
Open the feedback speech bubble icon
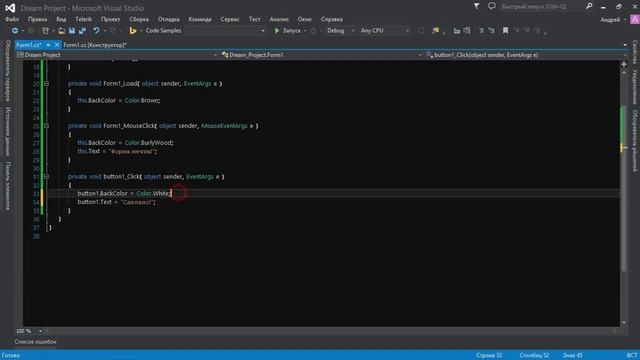[x=491, y=7]
